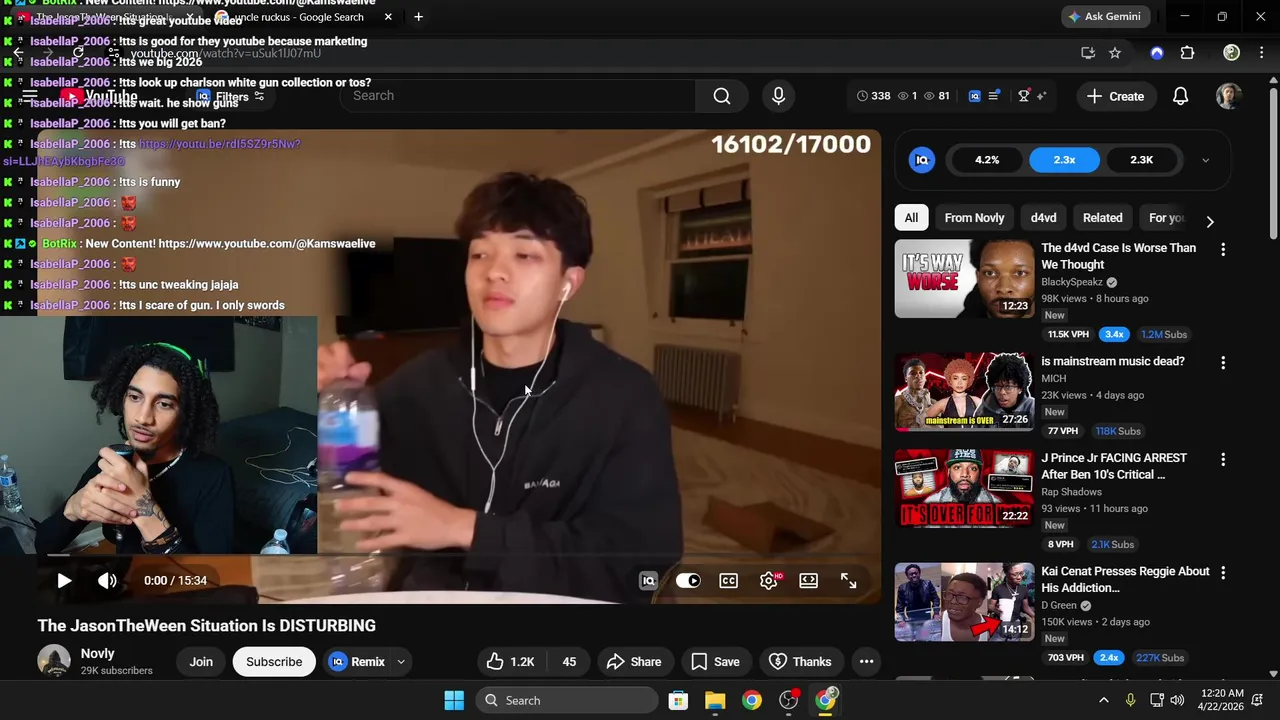Open the Windows Start menu

point(454,700)
